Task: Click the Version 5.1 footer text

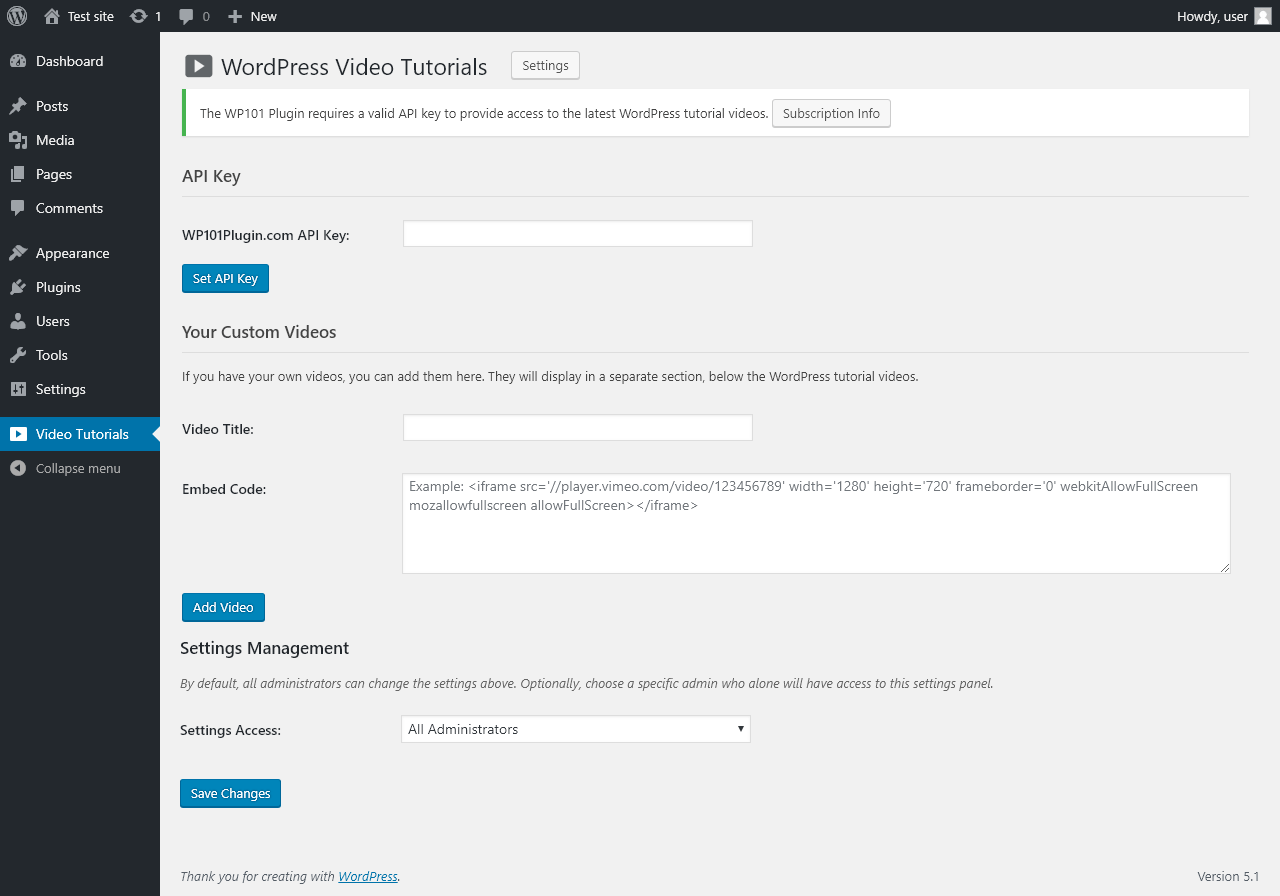Action: (x=1228, y=876)
